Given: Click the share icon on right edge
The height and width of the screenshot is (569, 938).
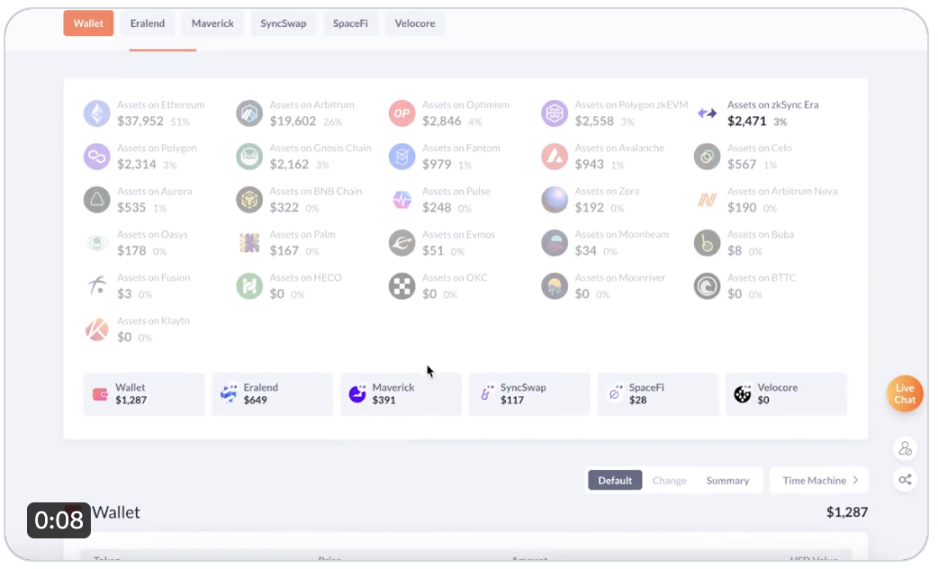Looking at the screenshot, I should coord(905,480).
